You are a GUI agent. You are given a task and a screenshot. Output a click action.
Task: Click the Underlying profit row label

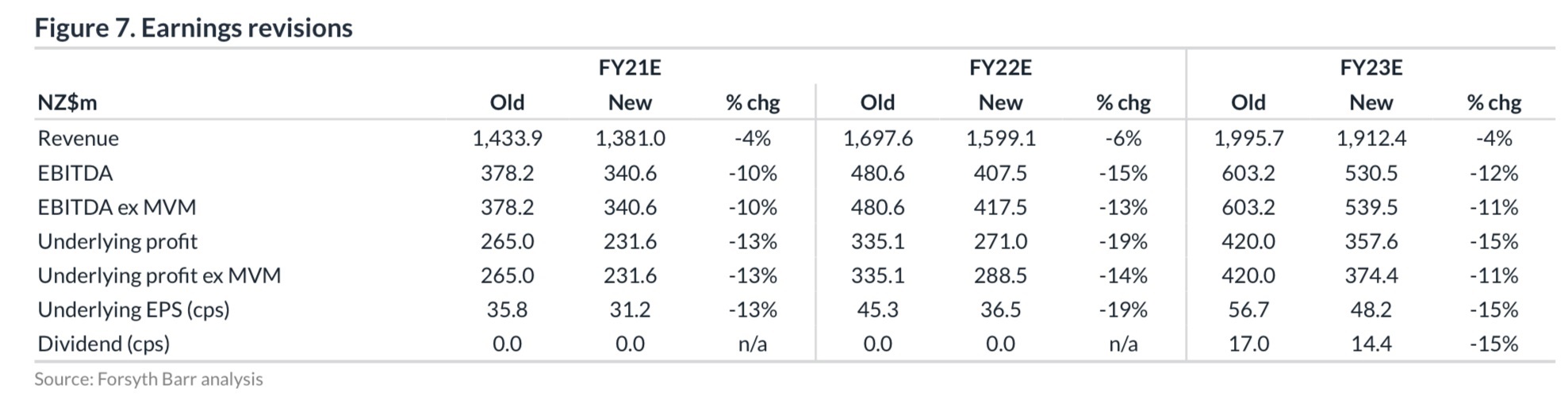click(117, 241)
